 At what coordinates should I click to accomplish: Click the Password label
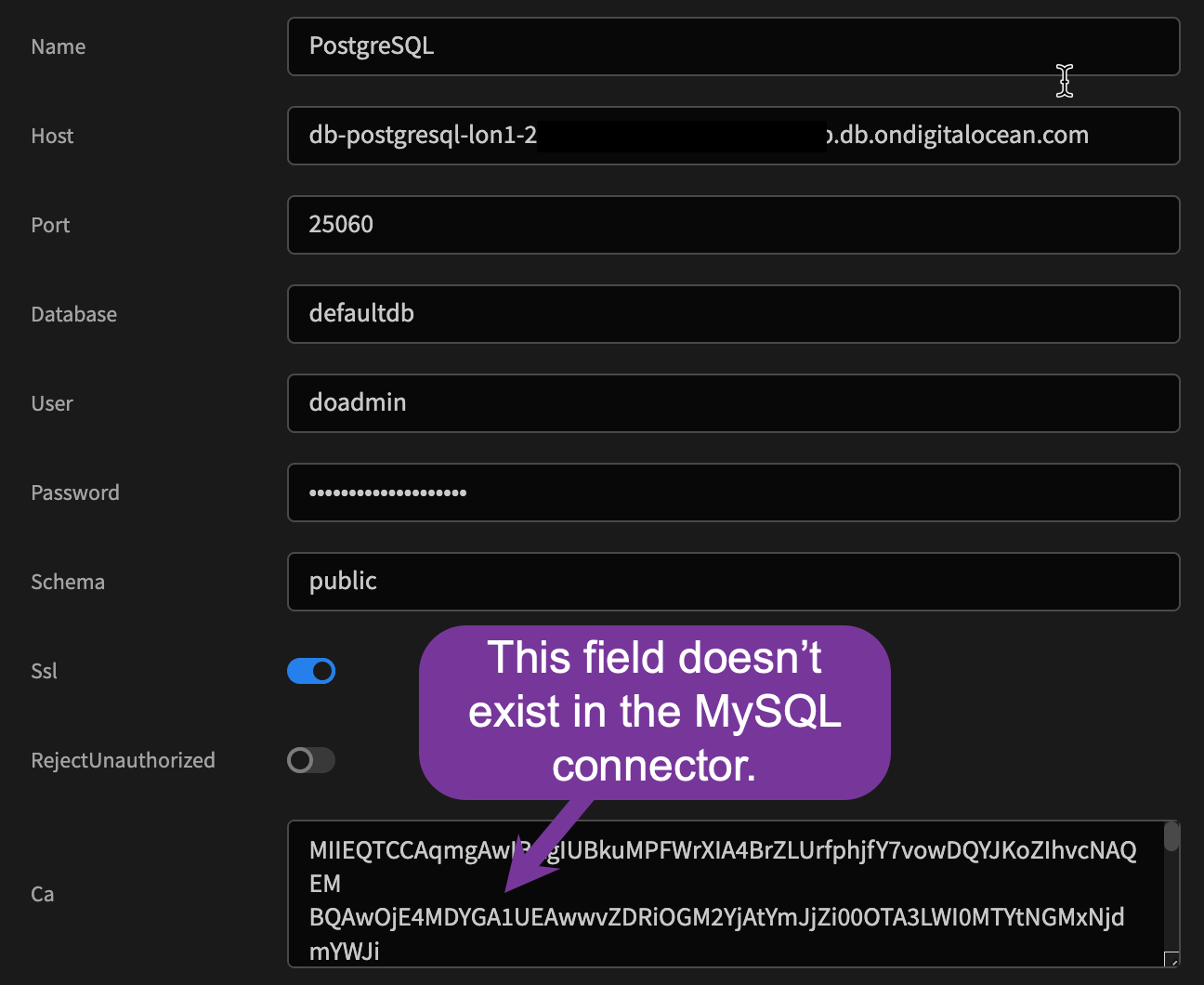75,492
